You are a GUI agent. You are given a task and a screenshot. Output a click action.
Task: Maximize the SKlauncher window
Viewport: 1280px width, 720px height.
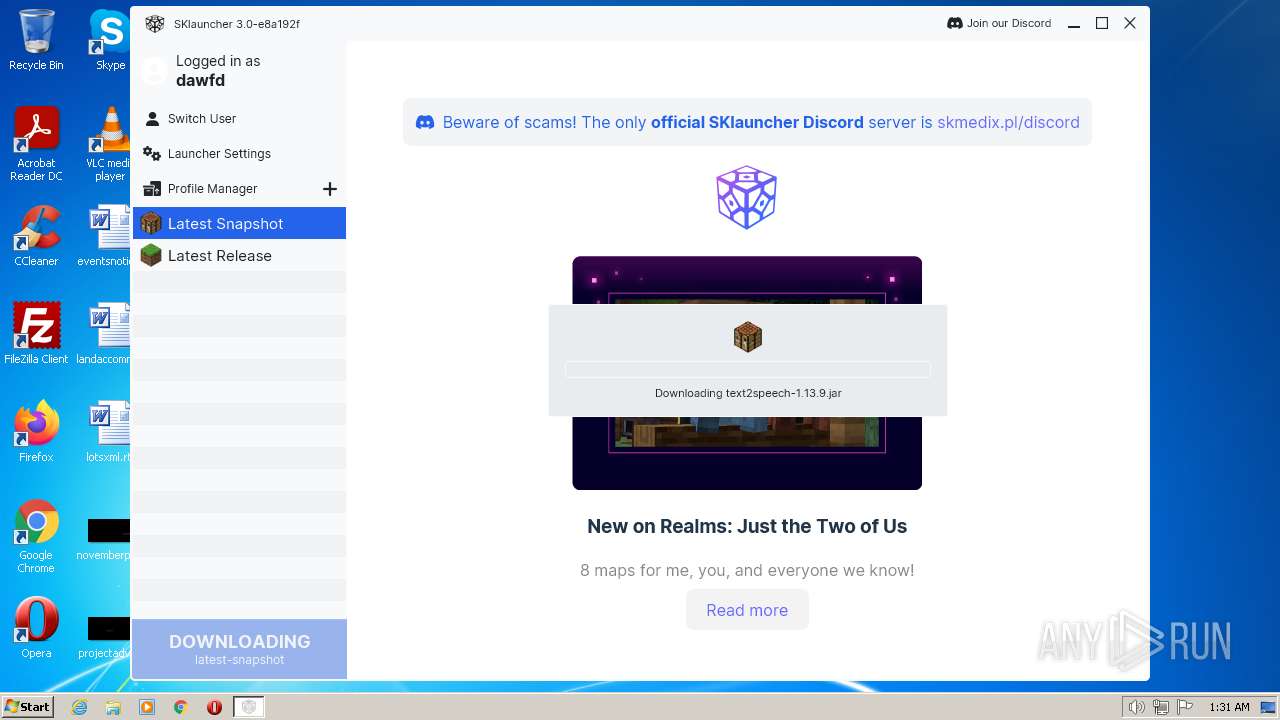pyautogui.click(x=1102, y=24)
